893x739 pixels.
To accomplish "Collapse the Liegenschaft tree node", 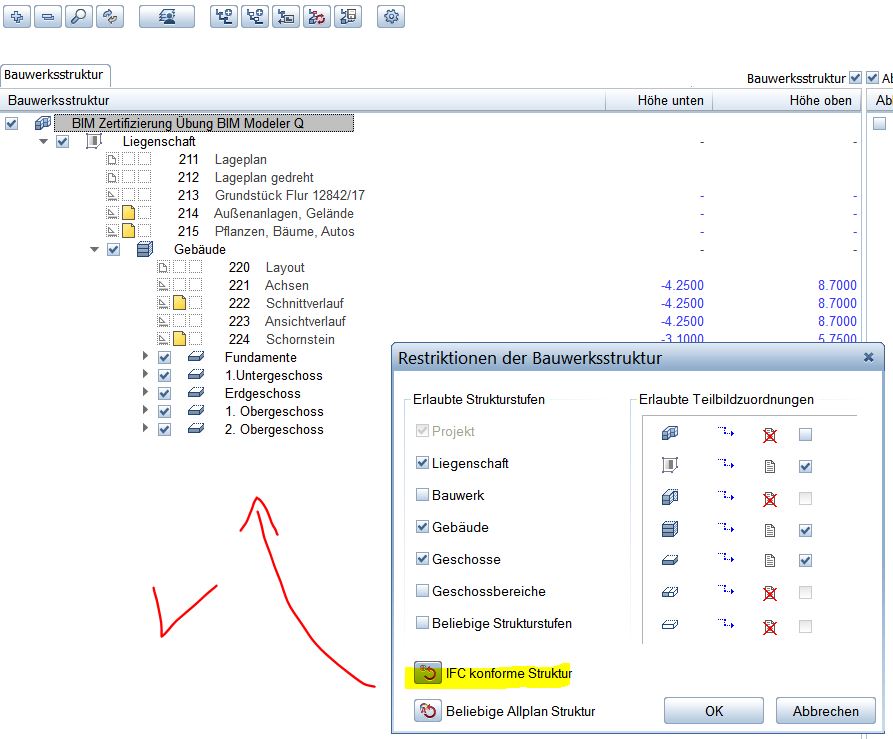I will [43, 142].
